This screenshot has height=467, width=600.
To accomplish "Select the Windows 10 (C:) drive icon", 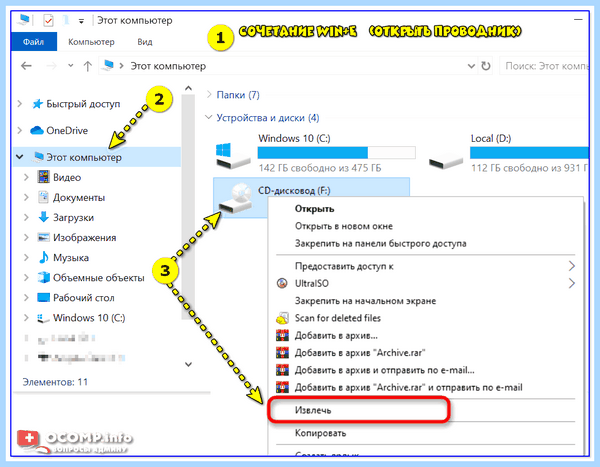I will pyautogui.click(x=233, y=155).
